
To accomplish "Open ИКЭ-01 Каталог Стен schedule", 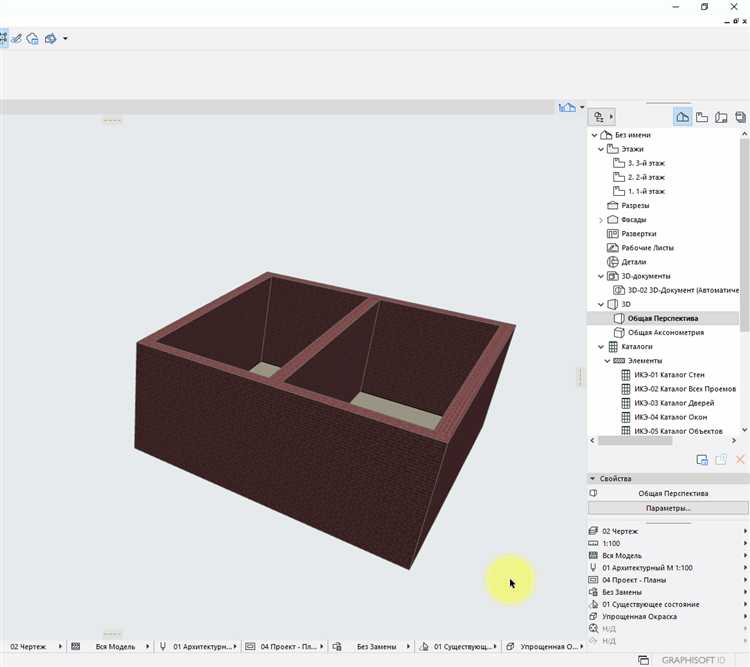I will 669,375.
